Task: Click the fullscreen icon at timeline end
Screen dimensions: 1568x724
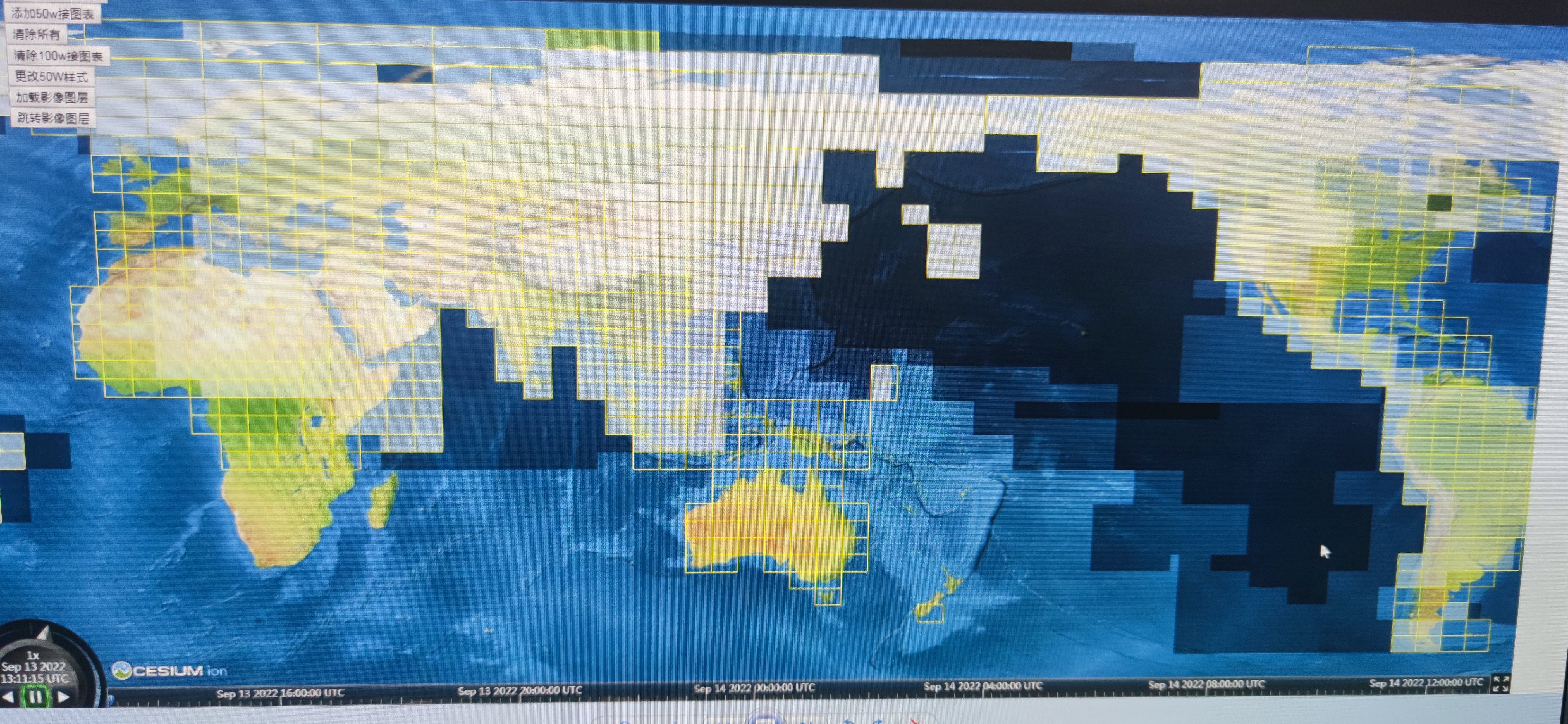Action: pyautogui.click(x=1500, y=684)
